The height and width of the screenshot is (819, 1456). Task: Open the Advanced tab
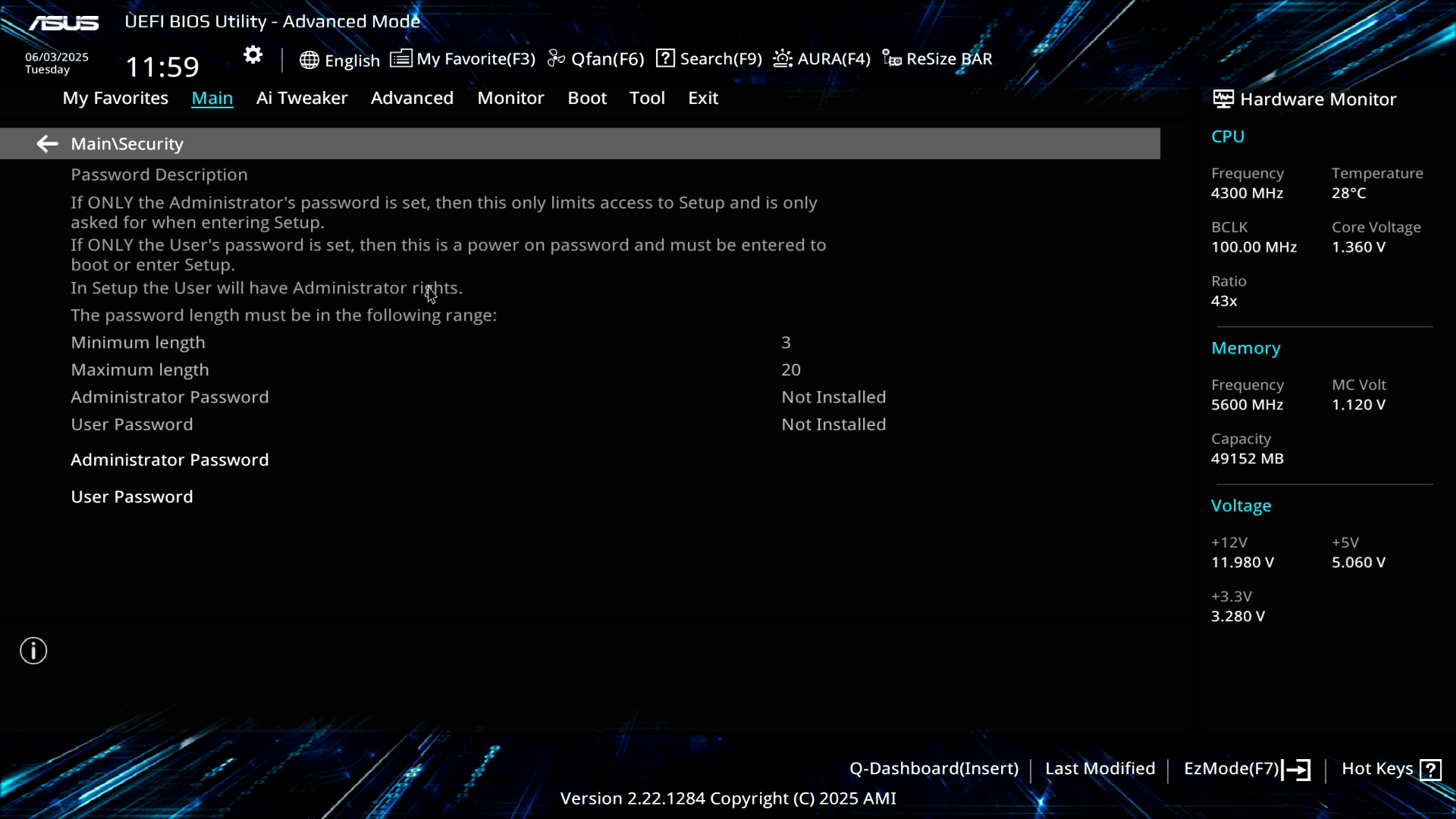tap(412, 98)
